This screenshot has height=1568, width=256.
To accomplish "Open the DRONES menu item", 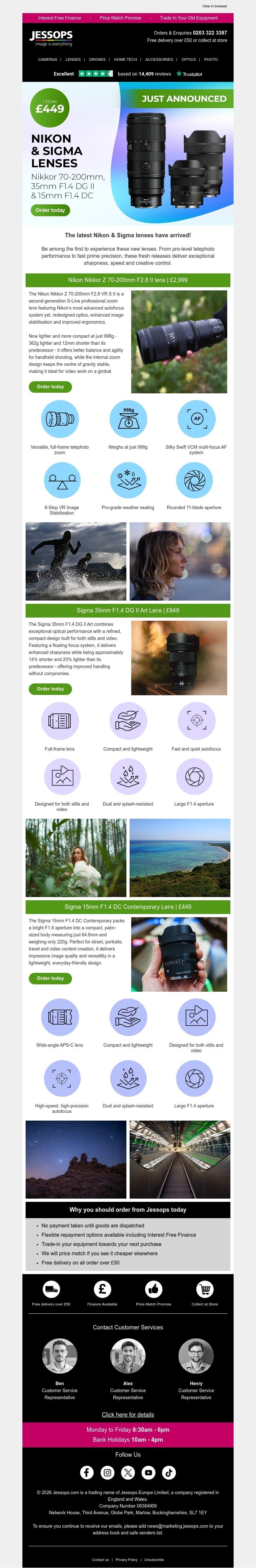I will coord(97,60).
